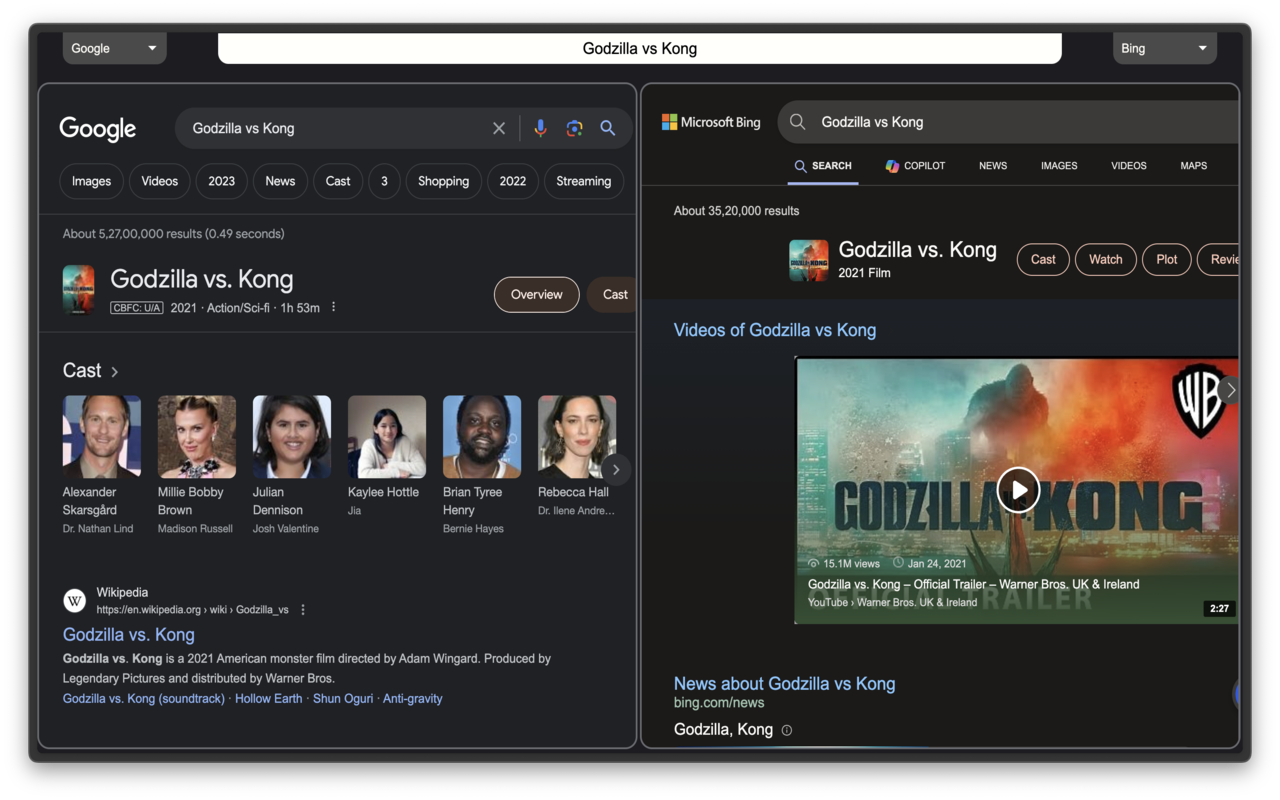Open Google Lens image search
The image size is (1280, 800).
574,128
